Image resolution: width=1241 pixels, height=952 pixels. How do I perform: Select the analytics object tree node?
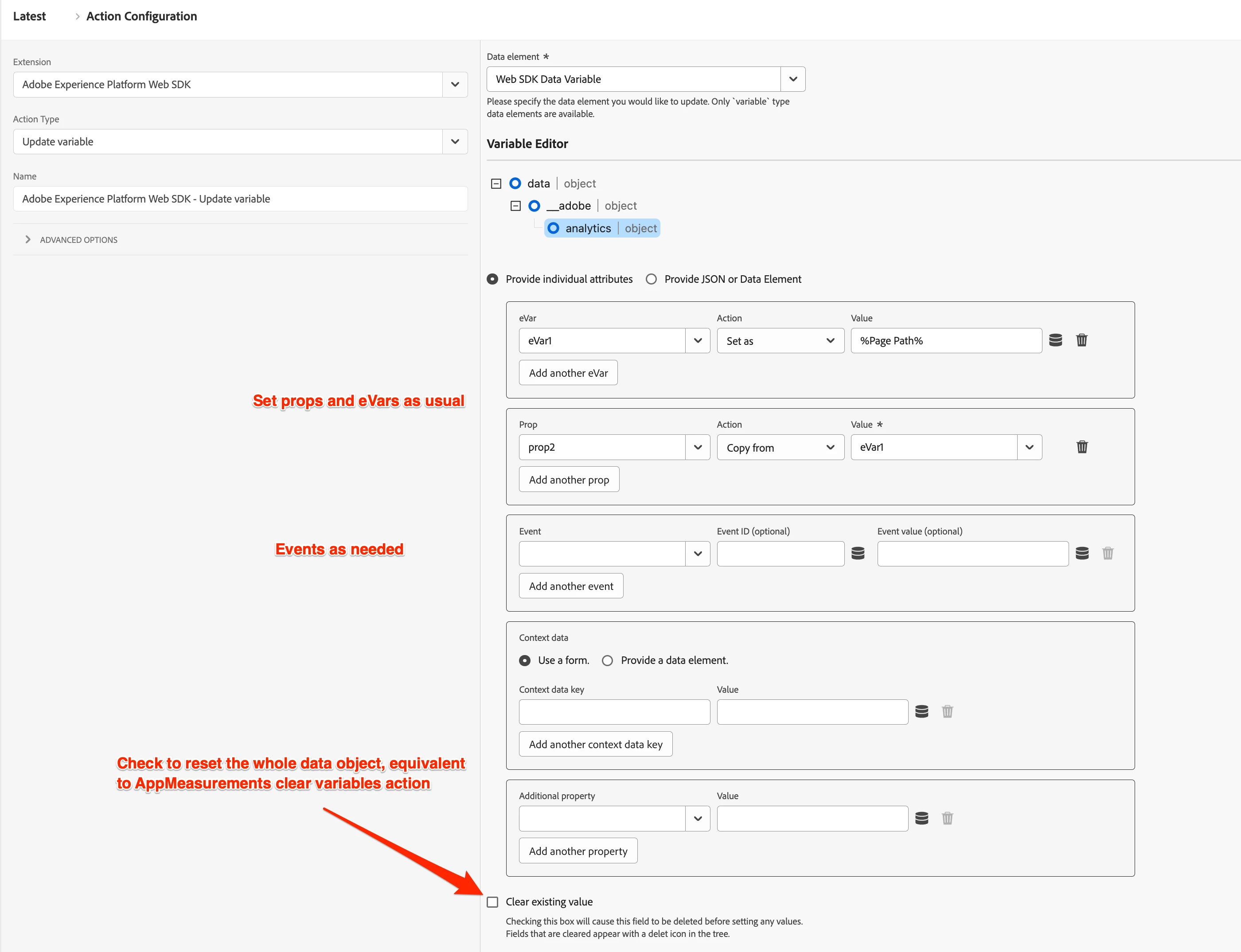click(x=588, y=228)
